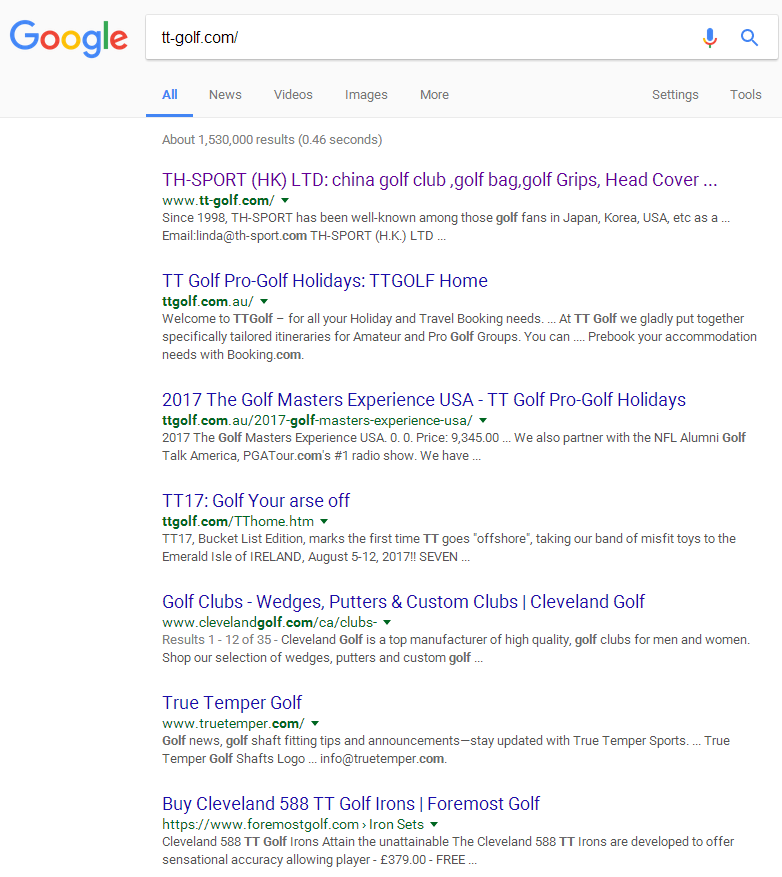Click the green URL www.tt-golf.com/
The image size is (782, 877).
tap(218, 200)
